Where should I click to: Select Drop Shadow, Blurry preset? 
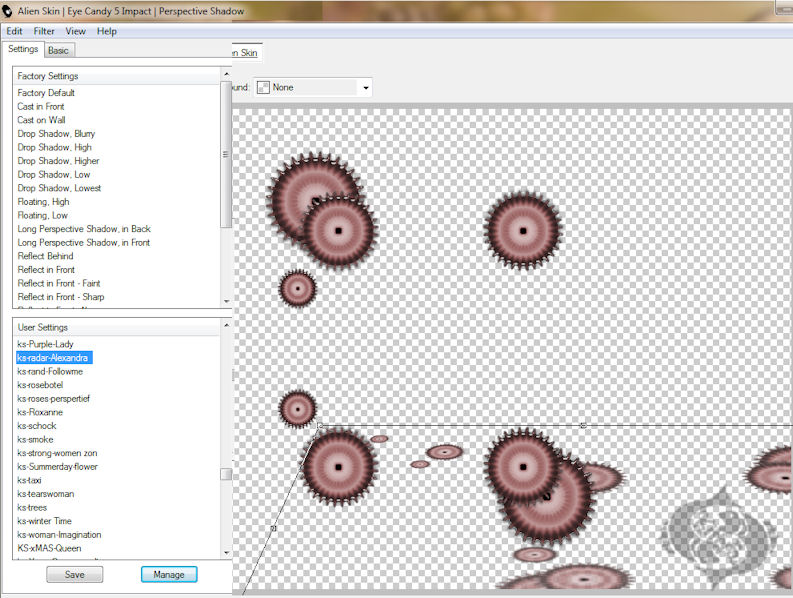[56, 134]
